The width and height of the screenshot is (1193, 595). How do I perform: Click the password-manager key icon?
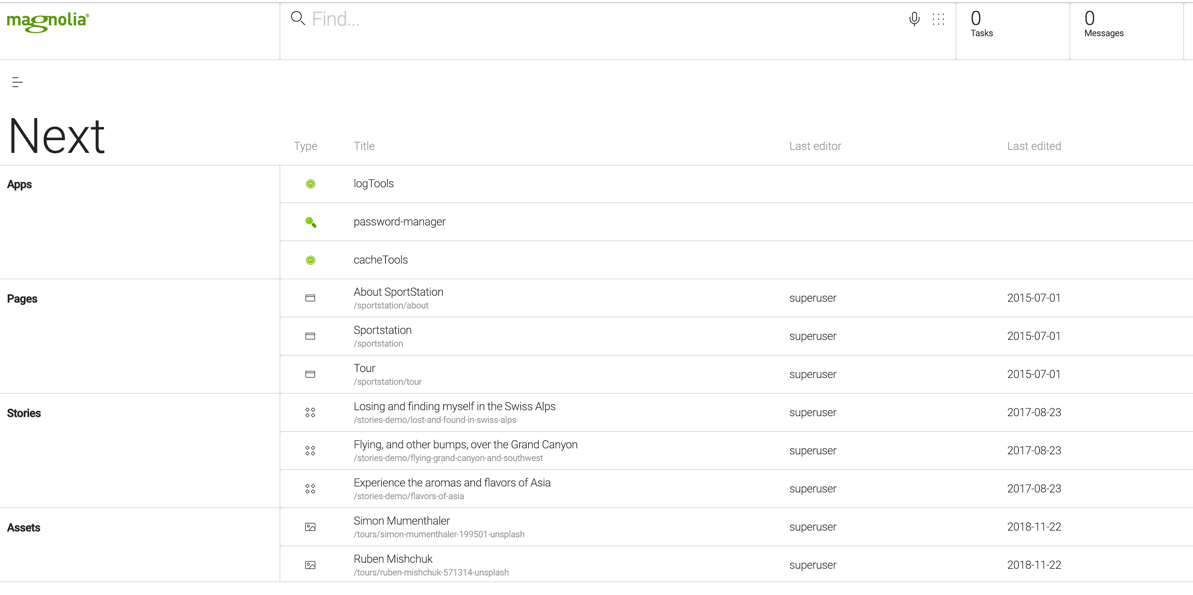click(x=310, y=222)
